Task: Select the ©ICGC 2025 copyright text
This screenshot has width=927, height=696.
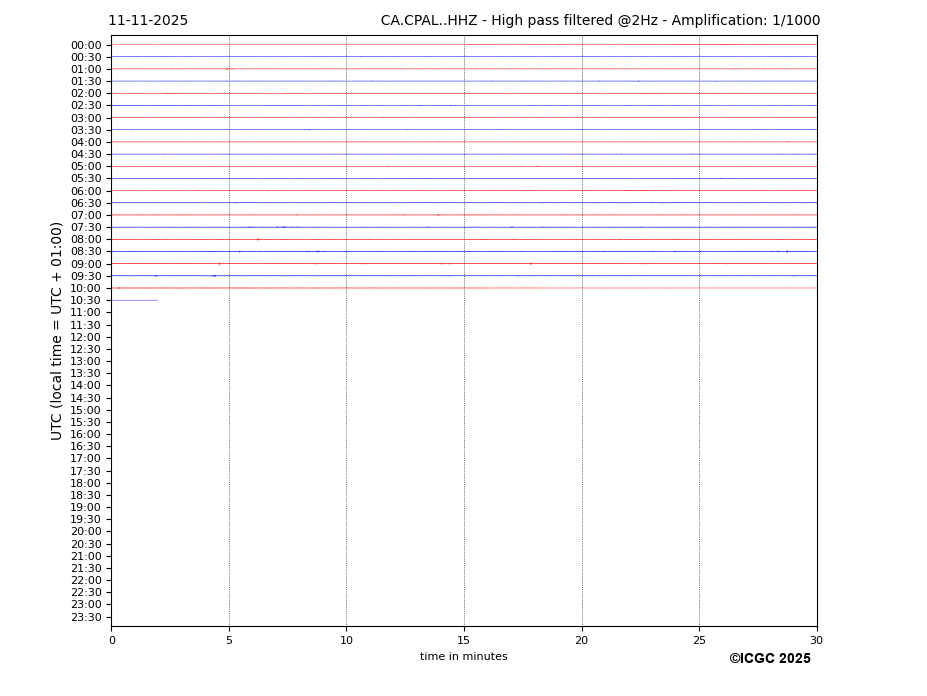Action: [769, 659]
